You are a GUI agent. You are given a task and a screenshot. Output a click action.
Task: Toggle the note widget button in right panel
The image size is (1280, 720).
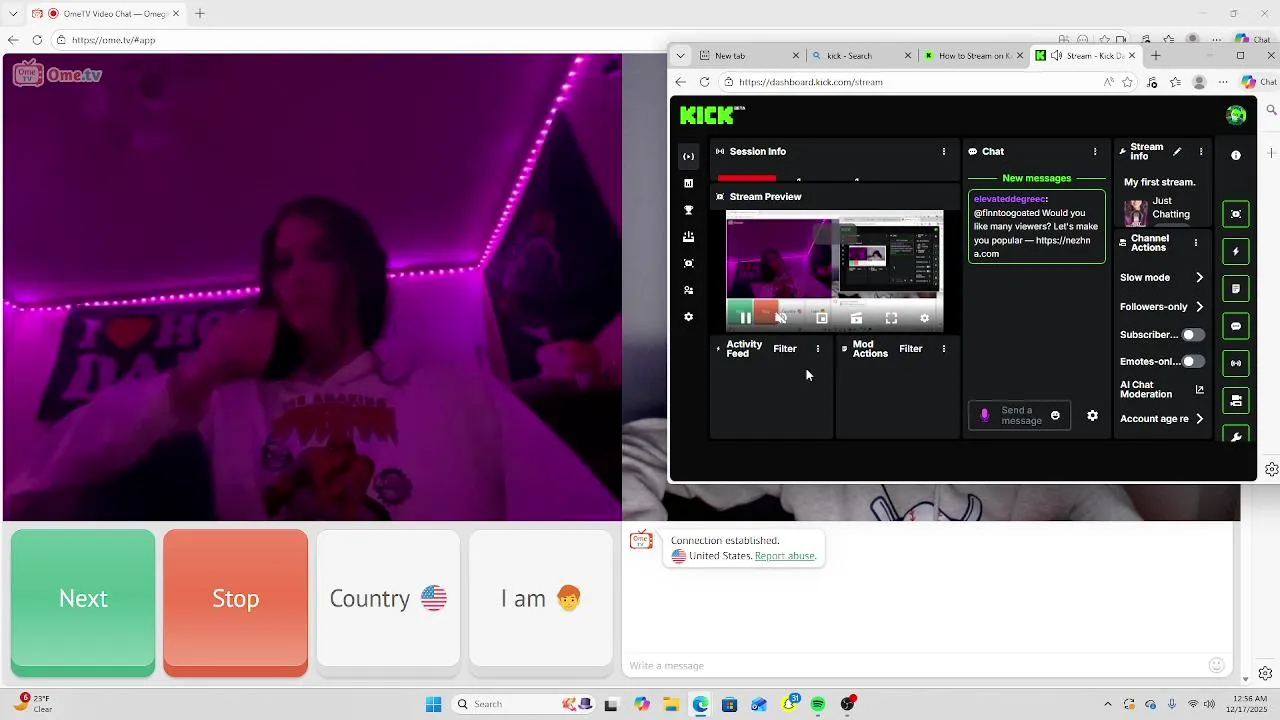click(x=1236, y=289)
